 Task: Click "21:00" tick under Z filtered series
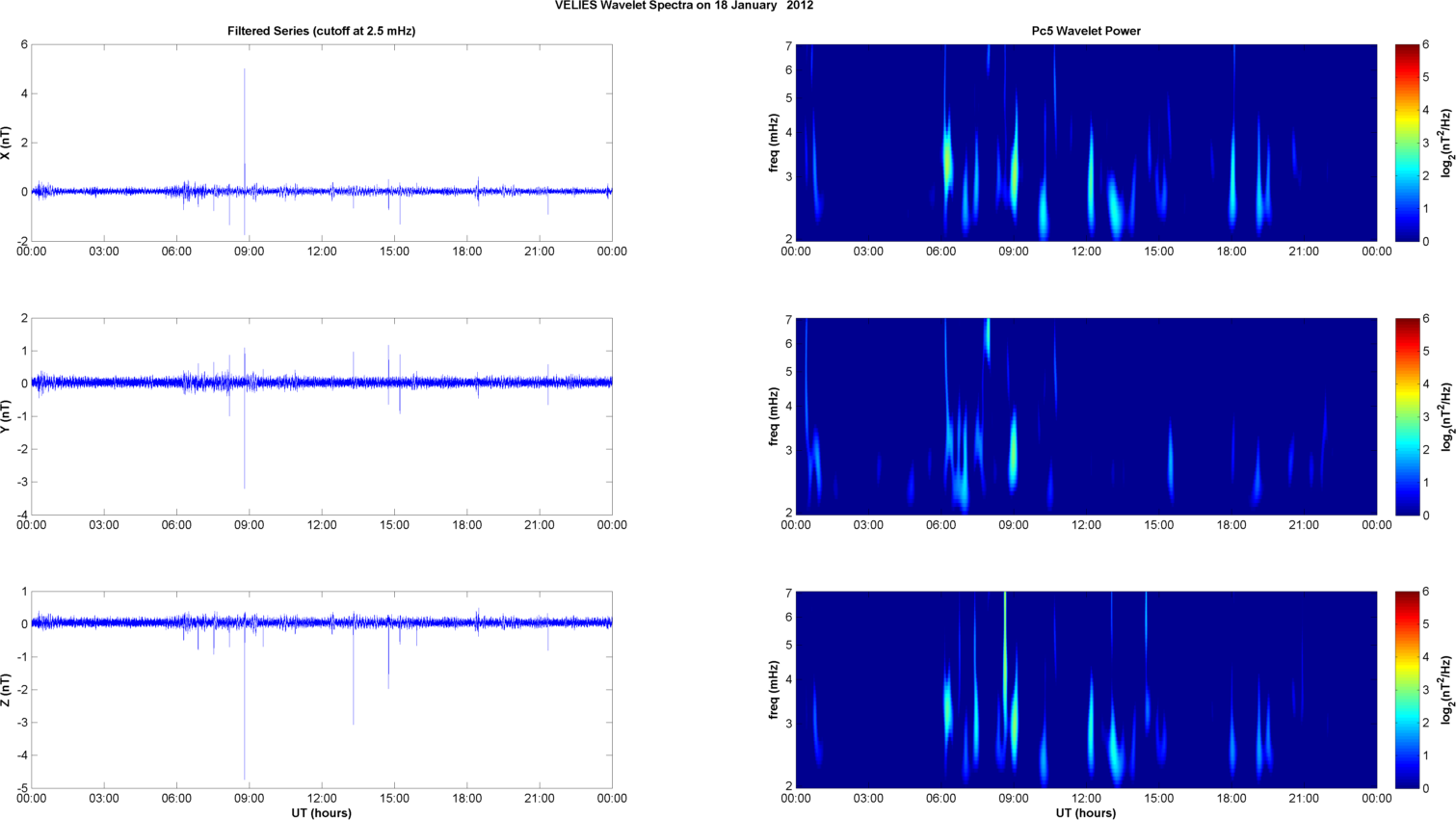[540, 799]
